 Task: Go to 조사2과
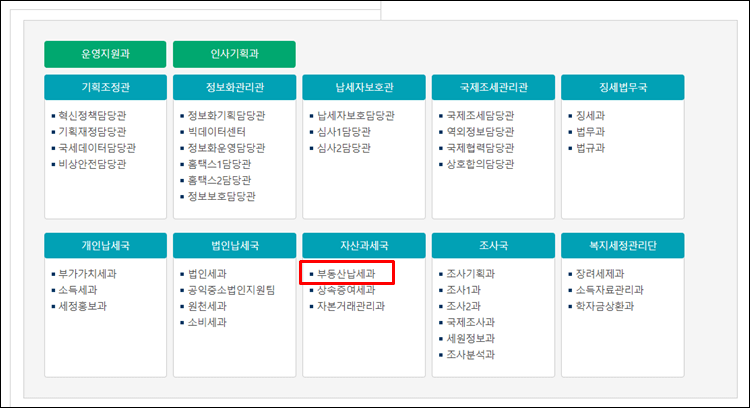(463, 306)
